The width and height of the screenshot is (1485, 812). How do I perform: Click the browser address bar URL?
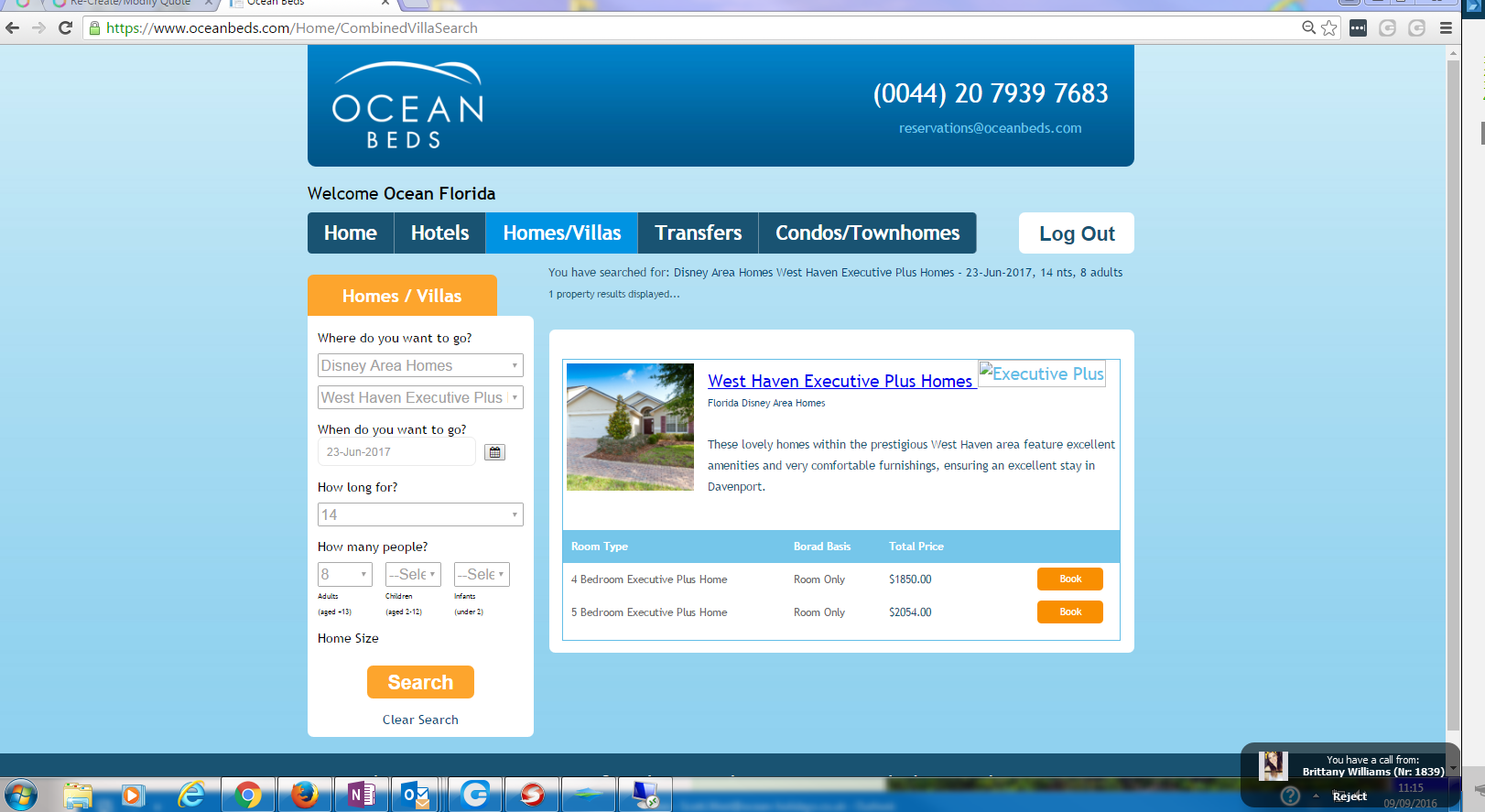tap(292, 28)
